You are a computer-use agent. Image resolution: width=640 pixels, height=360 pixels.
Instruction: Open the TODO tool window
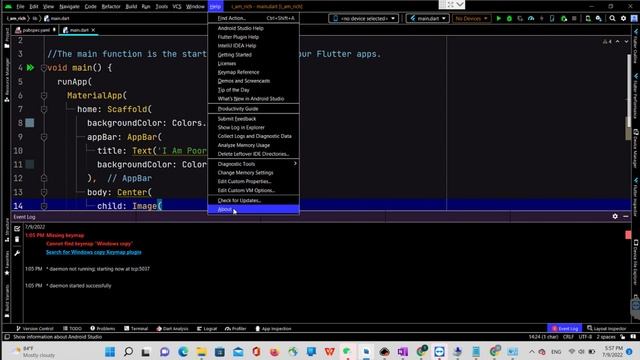coord(72,329)
